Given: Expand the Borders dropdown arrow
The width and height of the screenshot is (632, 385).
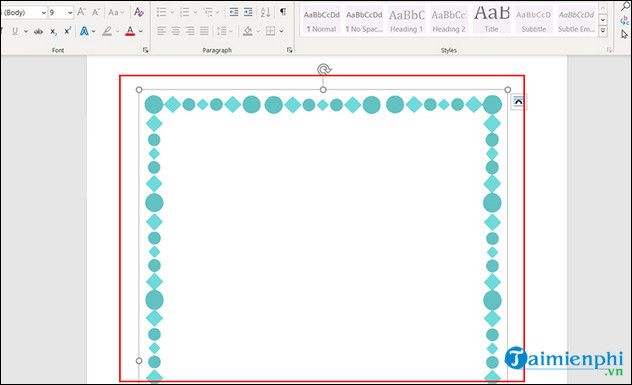Looking at the screenshot, I should coord(281,31).
